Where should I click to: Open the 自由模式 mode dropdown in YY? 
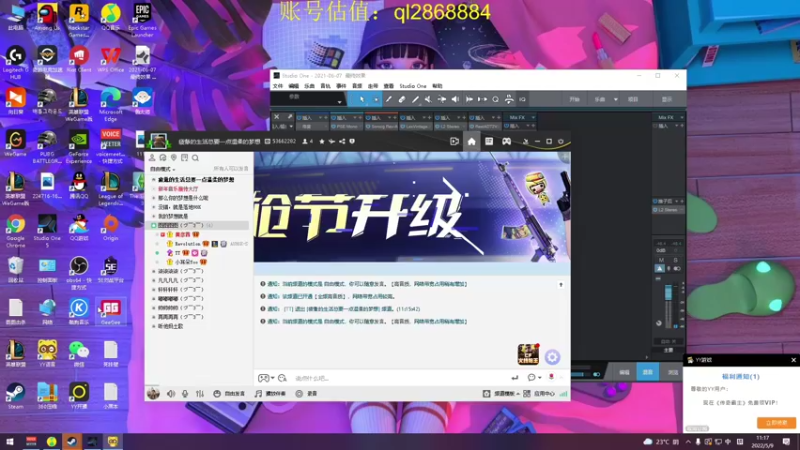pyautogui.click(x=163, y=169)
